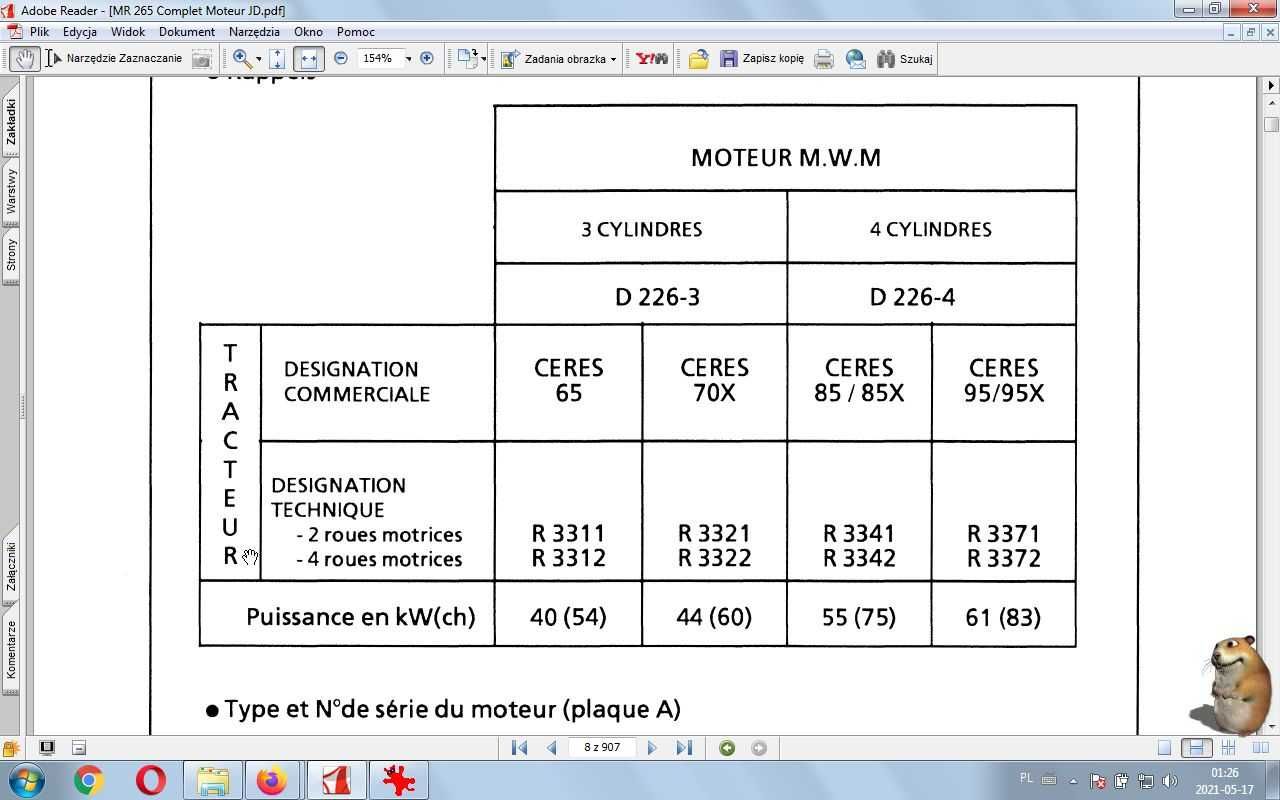Open the Narzędzia menu
Viewport: 1280px width, 800px height.
pyautogui.click(x=254, y=31)
